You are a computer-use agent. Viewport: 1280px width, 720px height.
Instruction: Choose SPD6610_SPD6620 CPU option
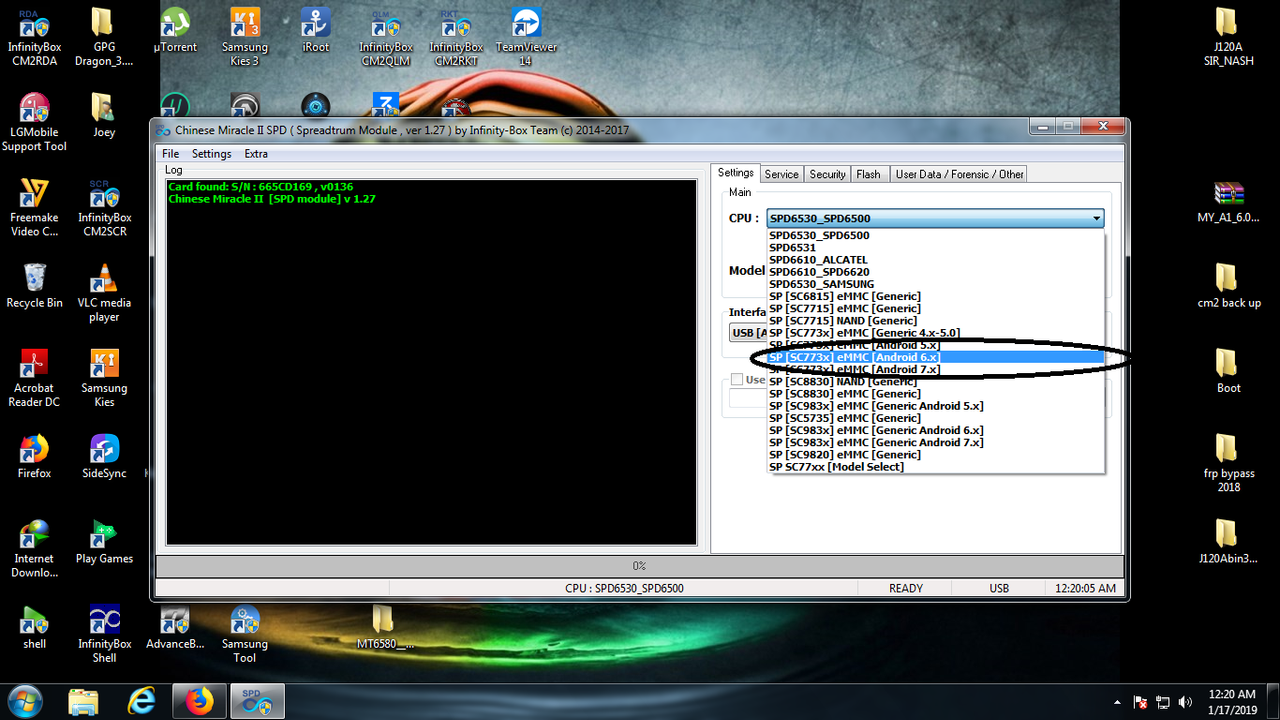coord(935,272)
